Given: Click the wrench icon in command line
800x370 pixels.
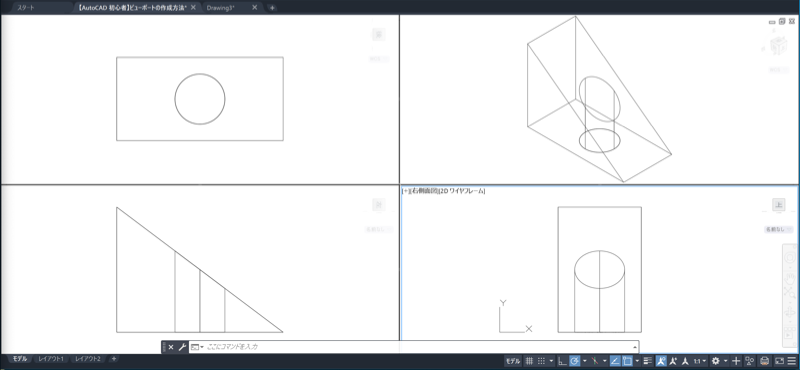Looking at the screenshot, I should tap(182, 347).
